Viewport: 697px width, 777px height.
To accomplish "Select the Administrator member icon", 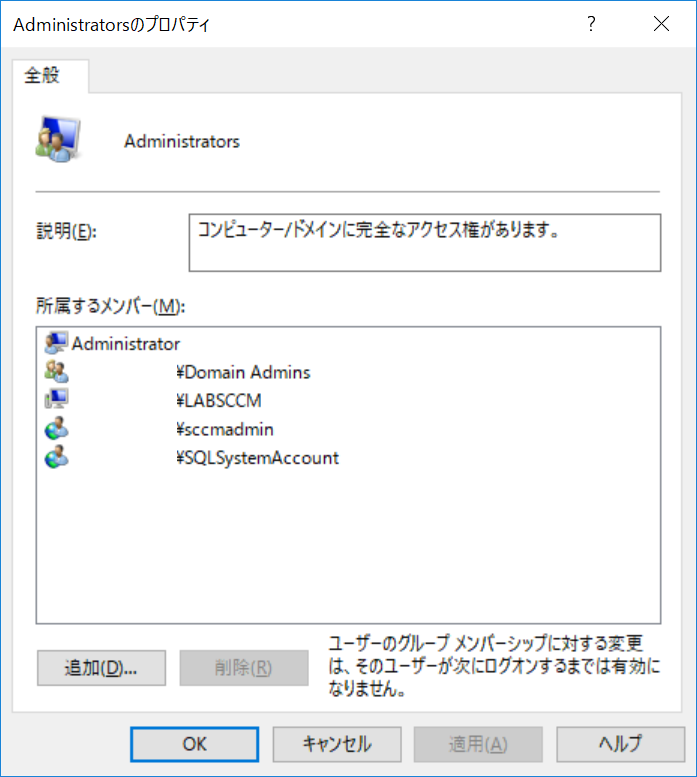I will click(56, 343).
